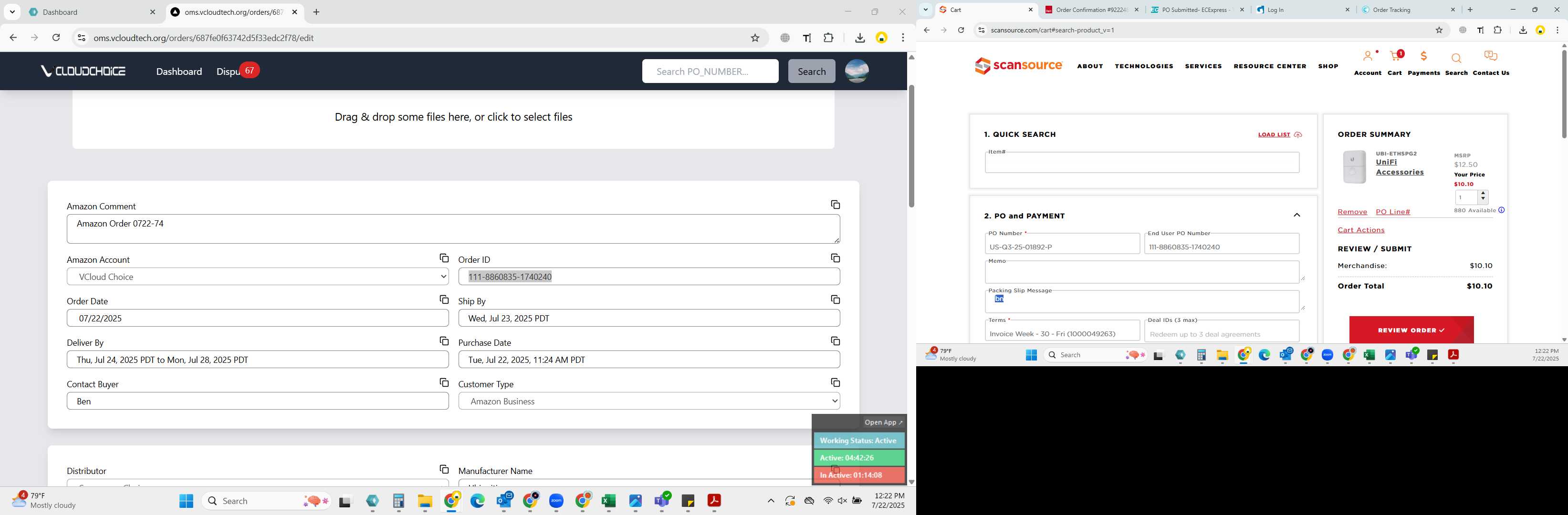Viewport: 1568px width, 515px height.
Task: Collapse the PO and PAYMENT section
Action: pyautogui.click(x=1296, y=215)
